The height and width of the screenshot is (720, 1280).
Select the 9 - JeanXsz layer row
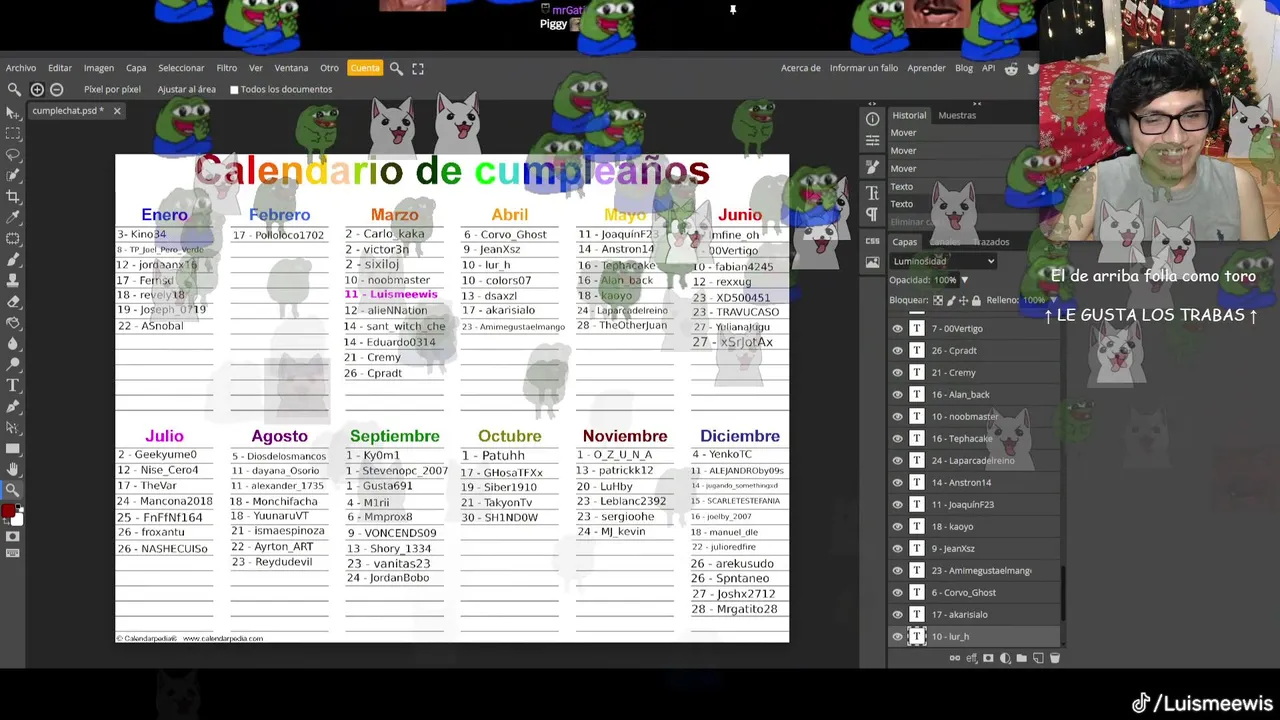point(975,548)
